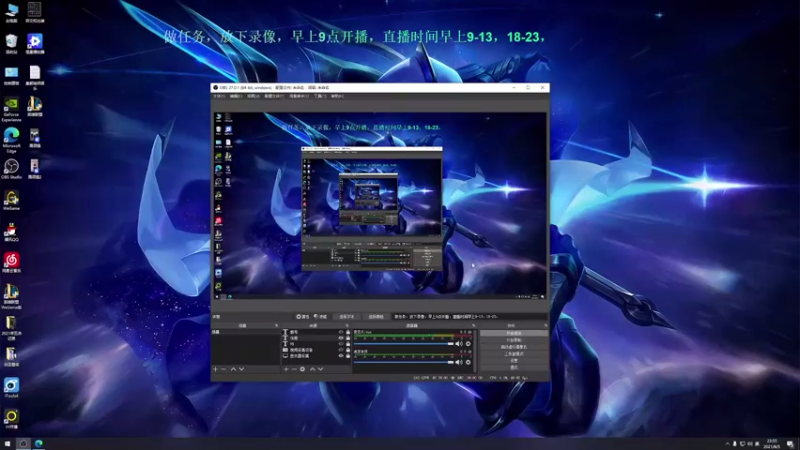Click 属性 Properties in the source toolbar

(x=303, y=317)
